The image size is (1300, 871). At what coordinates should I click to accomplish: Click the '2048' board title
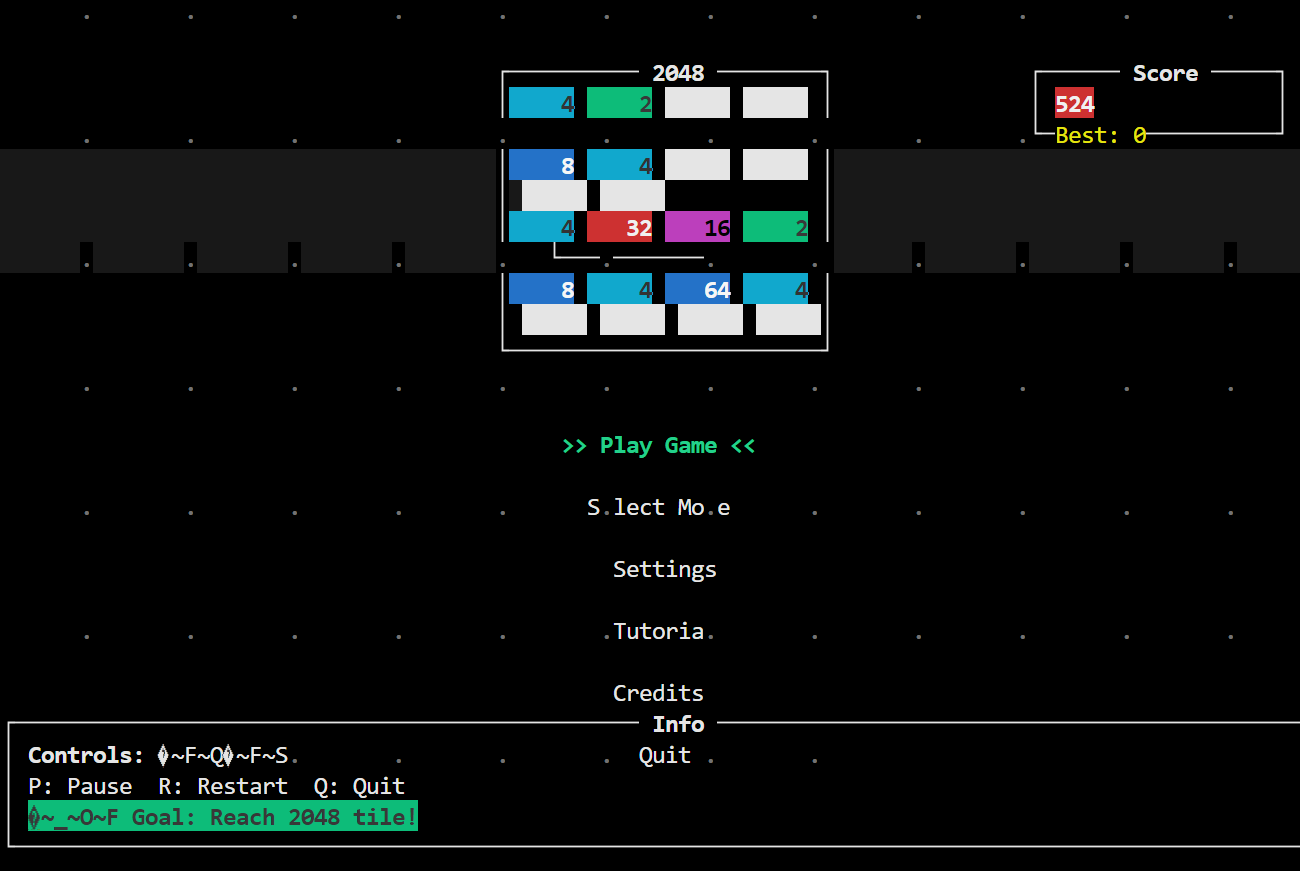(x=678, y=73)
